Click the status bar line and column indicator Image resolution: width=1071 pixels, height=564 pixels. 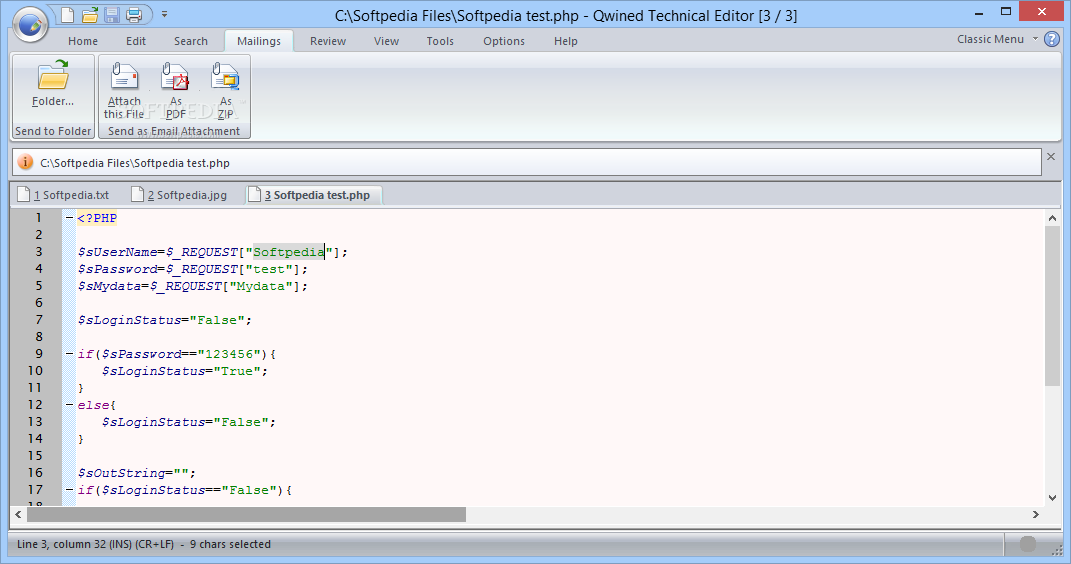click(x=95, y=544)
